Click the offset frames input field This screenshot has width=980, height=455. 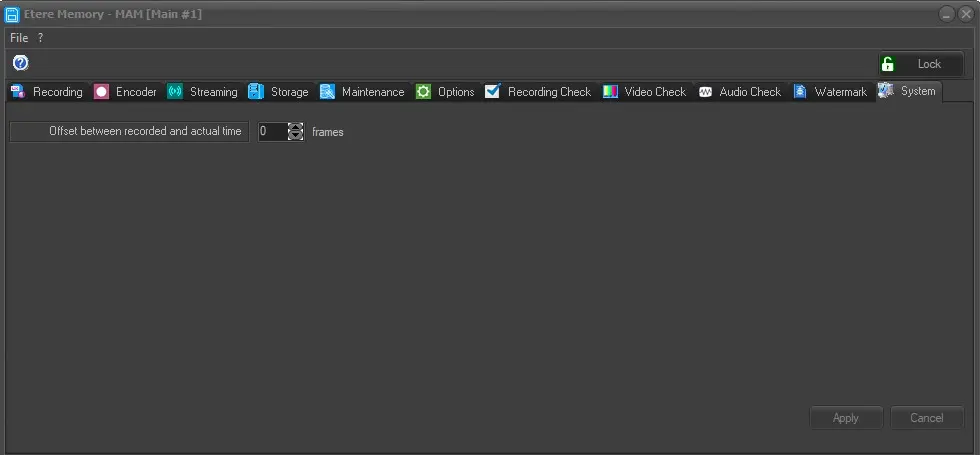point(271,131)
